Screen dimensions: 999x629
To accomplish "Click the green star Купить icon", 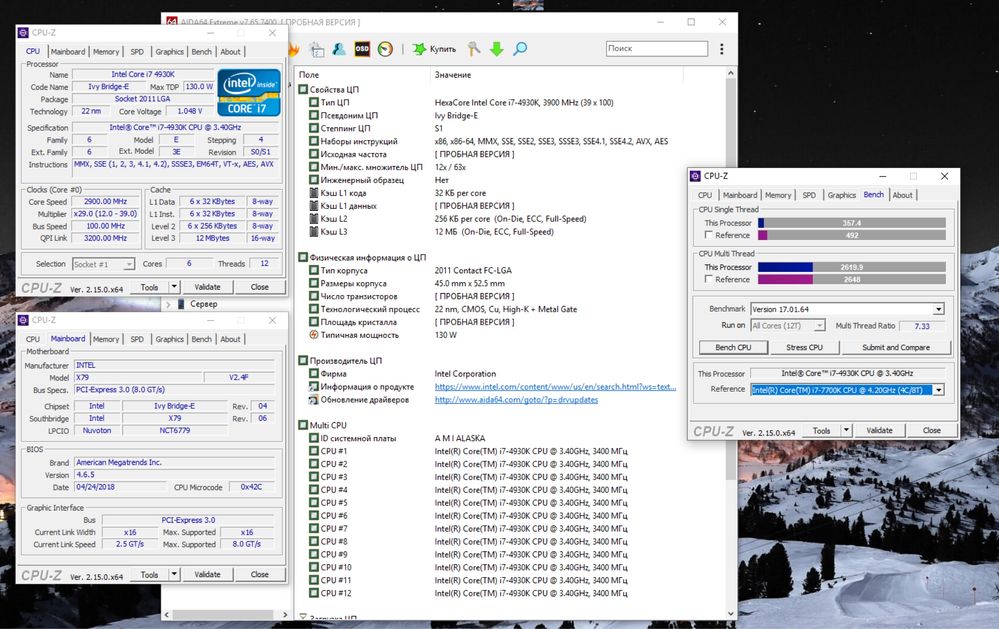I will 419,49.
